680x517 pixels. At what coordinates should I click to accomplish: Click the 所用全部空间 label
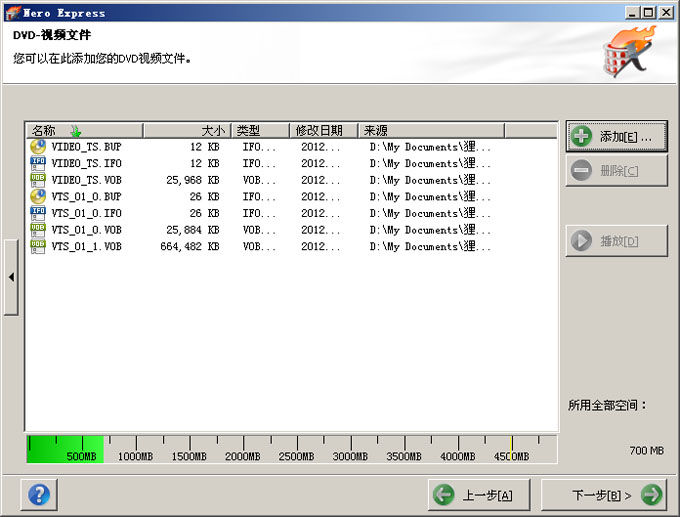[607, 406]
